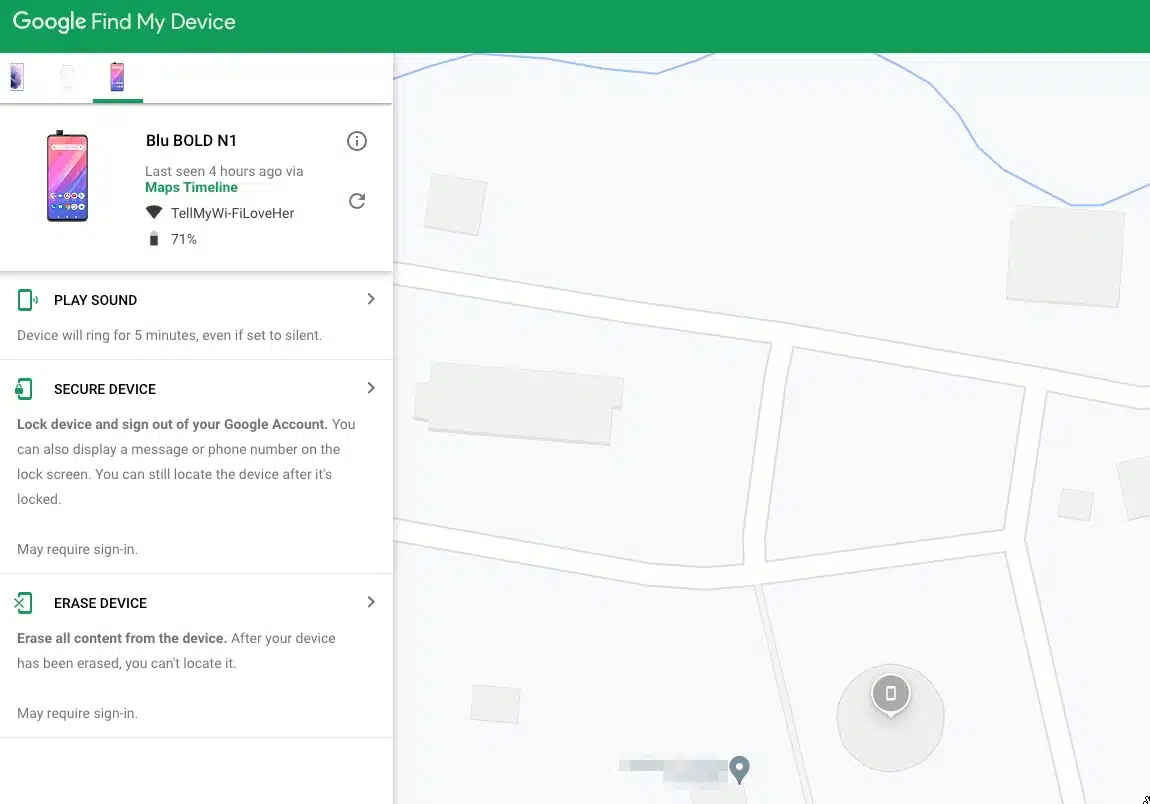Click the Wi-Fi signal icon
Viewport: 1150px width, 804px height.
[153, 213]
